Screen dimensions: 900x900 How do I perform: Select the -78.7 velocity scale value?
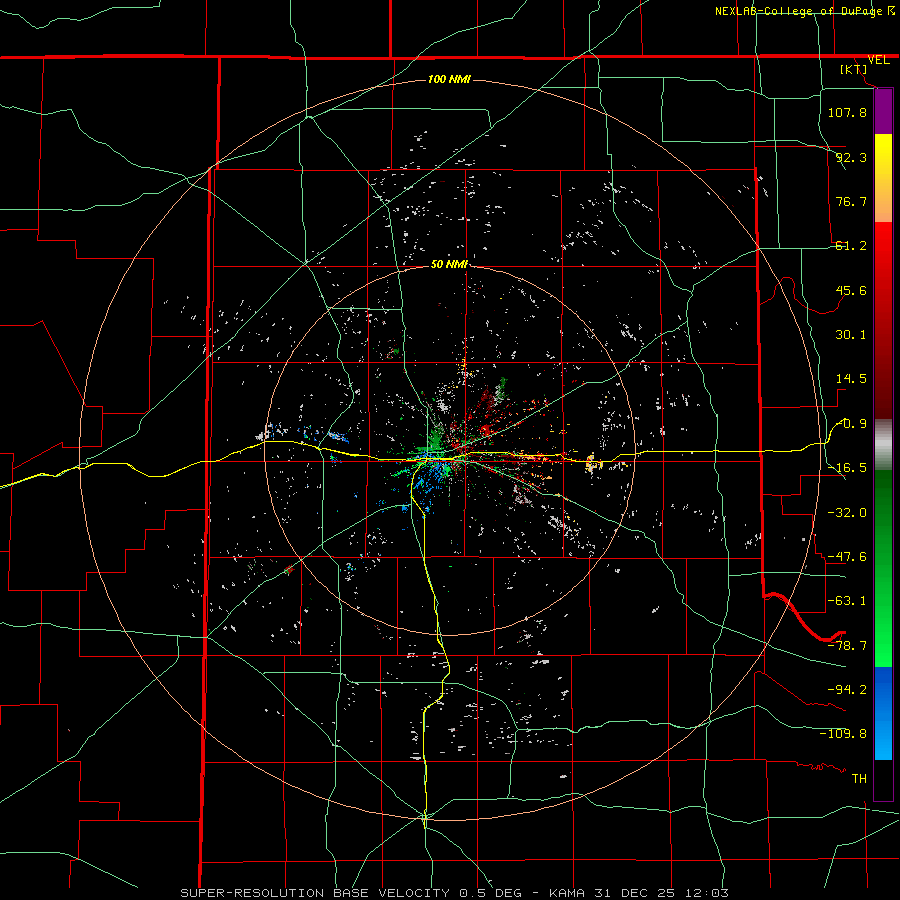point(847,646)
